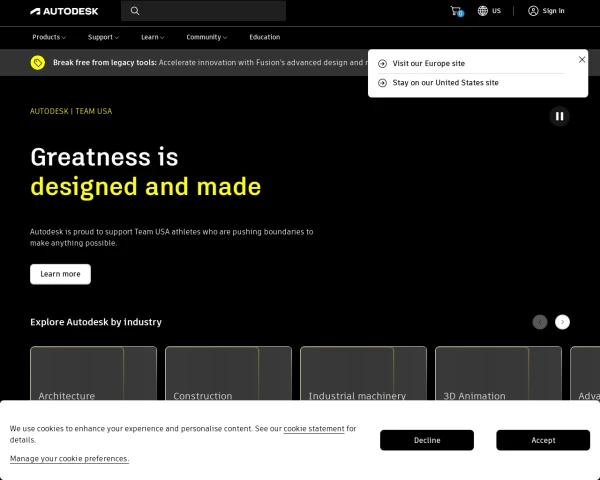
Task: Open the Education page
Action: click(x=265, y=37)
